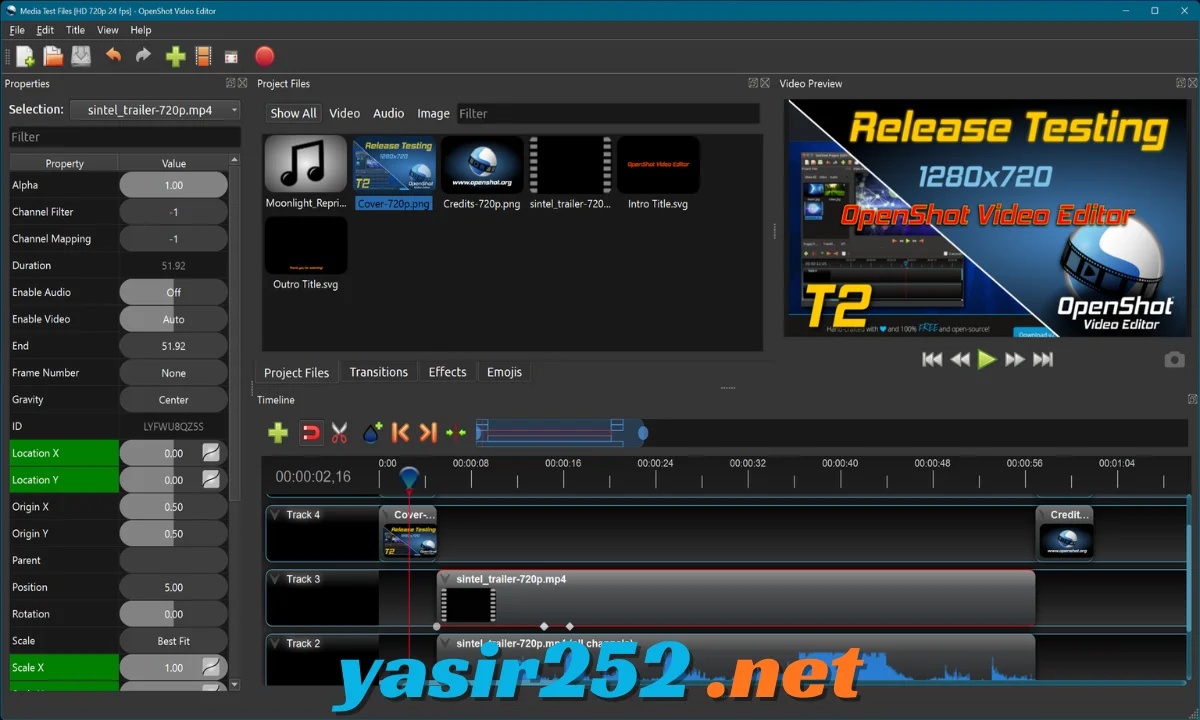Expand Track 3 menu arrow

tap(275, 579)
